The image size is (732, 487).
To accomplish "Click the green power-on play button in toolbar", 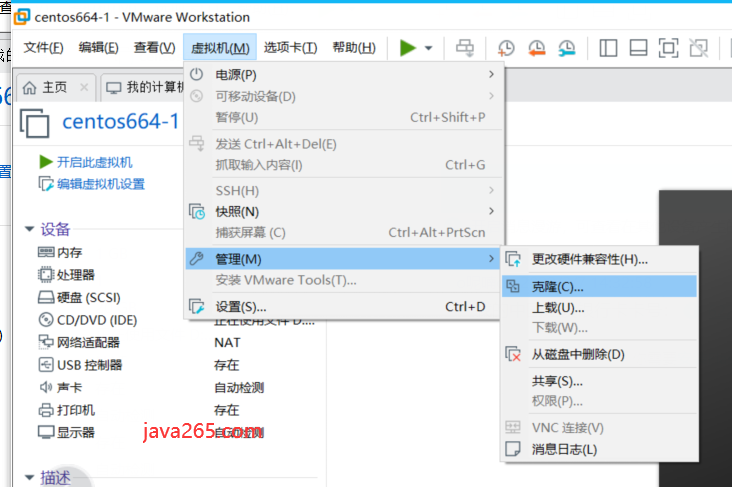I will pyautogui.click(x=408, y=48).
